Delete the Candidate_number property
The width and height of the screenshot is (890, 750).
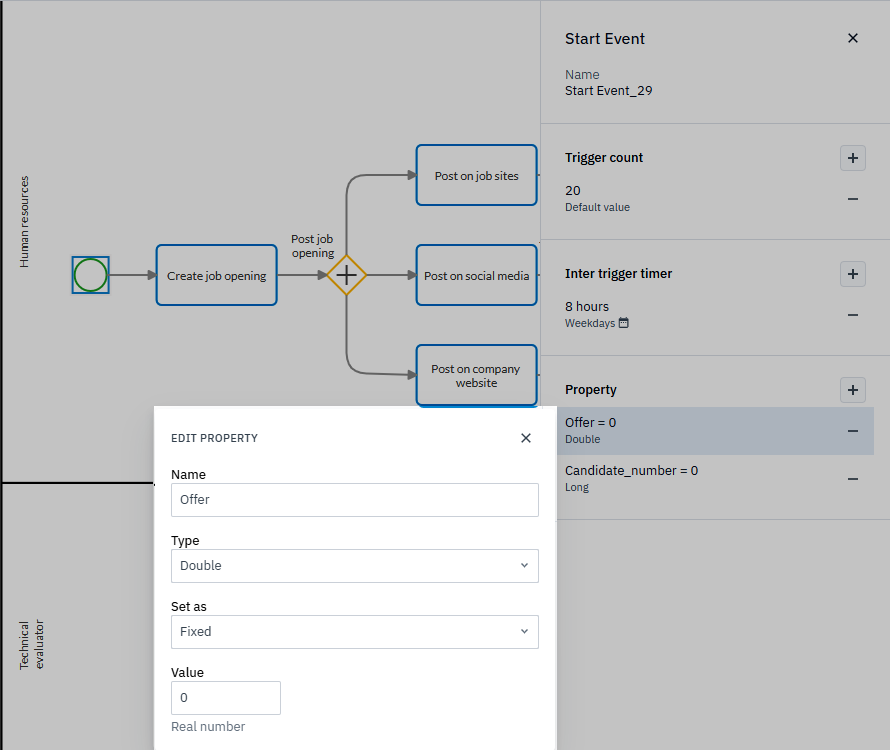pyautogui.click(x=852, y=479)
